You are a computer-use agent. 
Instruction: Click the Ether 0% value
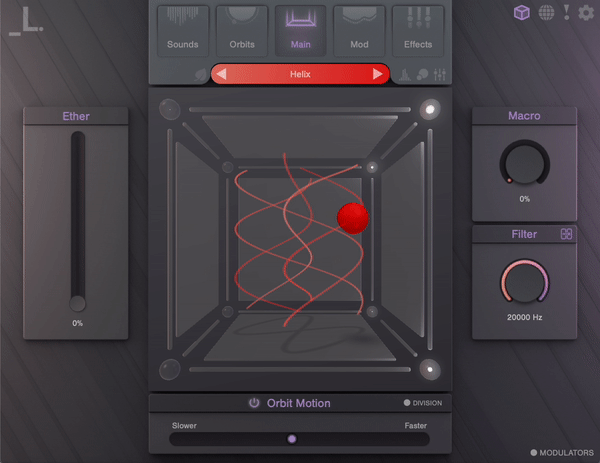click(77, 323)
